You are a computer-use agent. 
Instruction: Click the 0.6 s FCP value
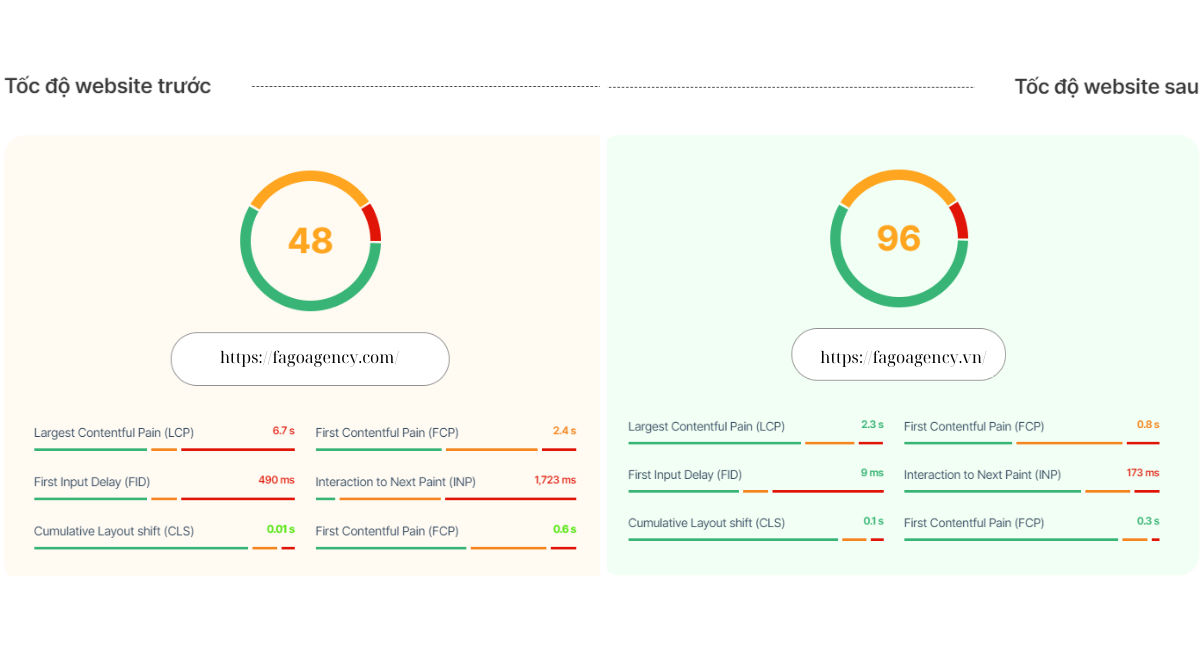pos(564,530)
